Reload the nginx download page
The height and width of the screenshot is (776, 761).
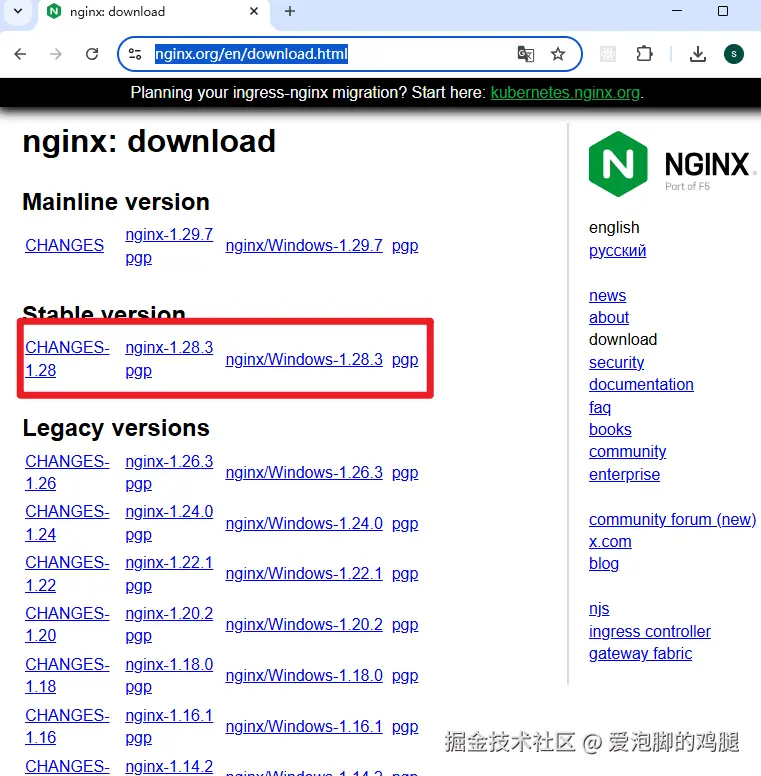click(x=92, y=54)
